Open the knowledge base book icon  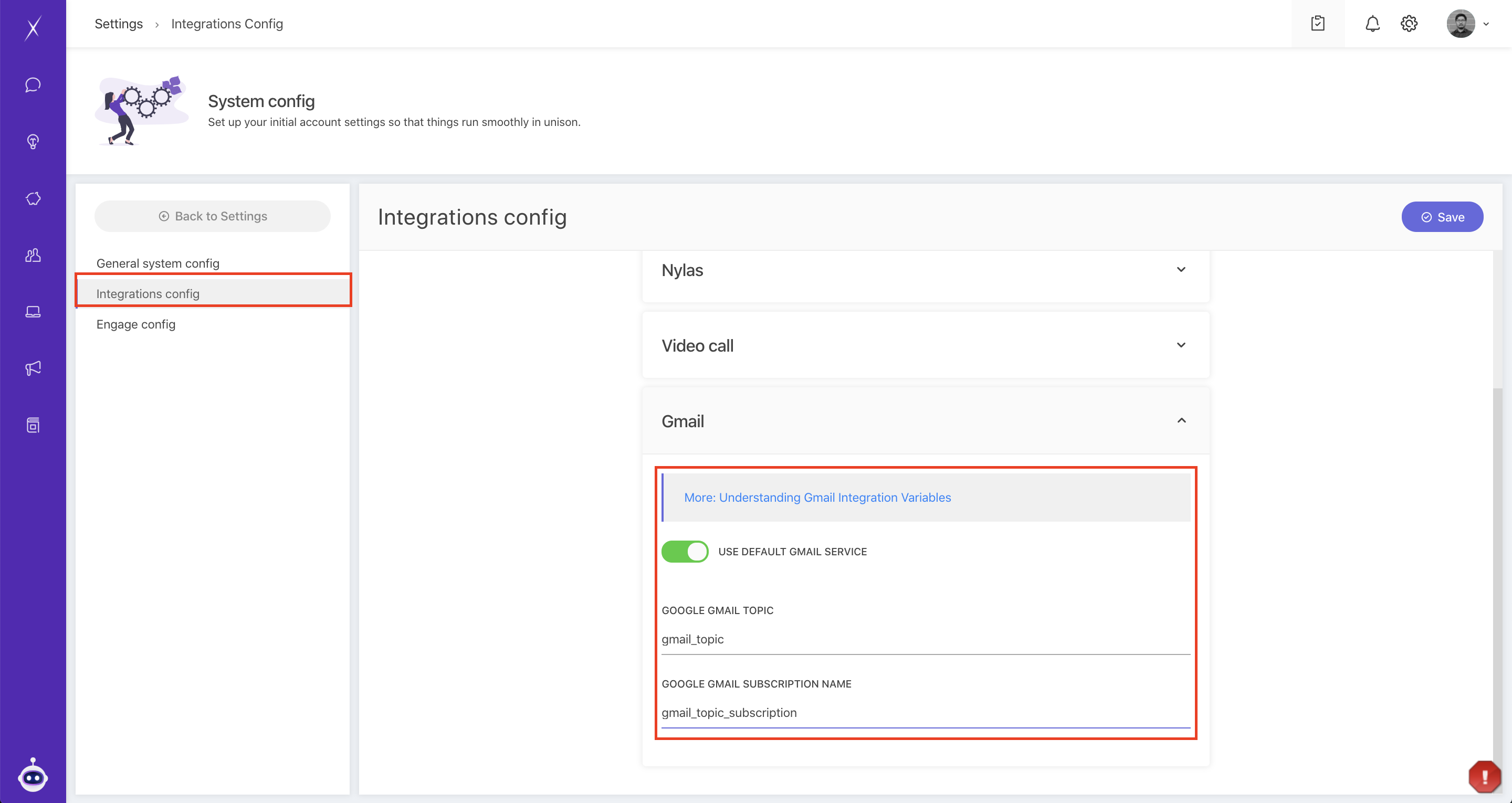tap(33, 425)
